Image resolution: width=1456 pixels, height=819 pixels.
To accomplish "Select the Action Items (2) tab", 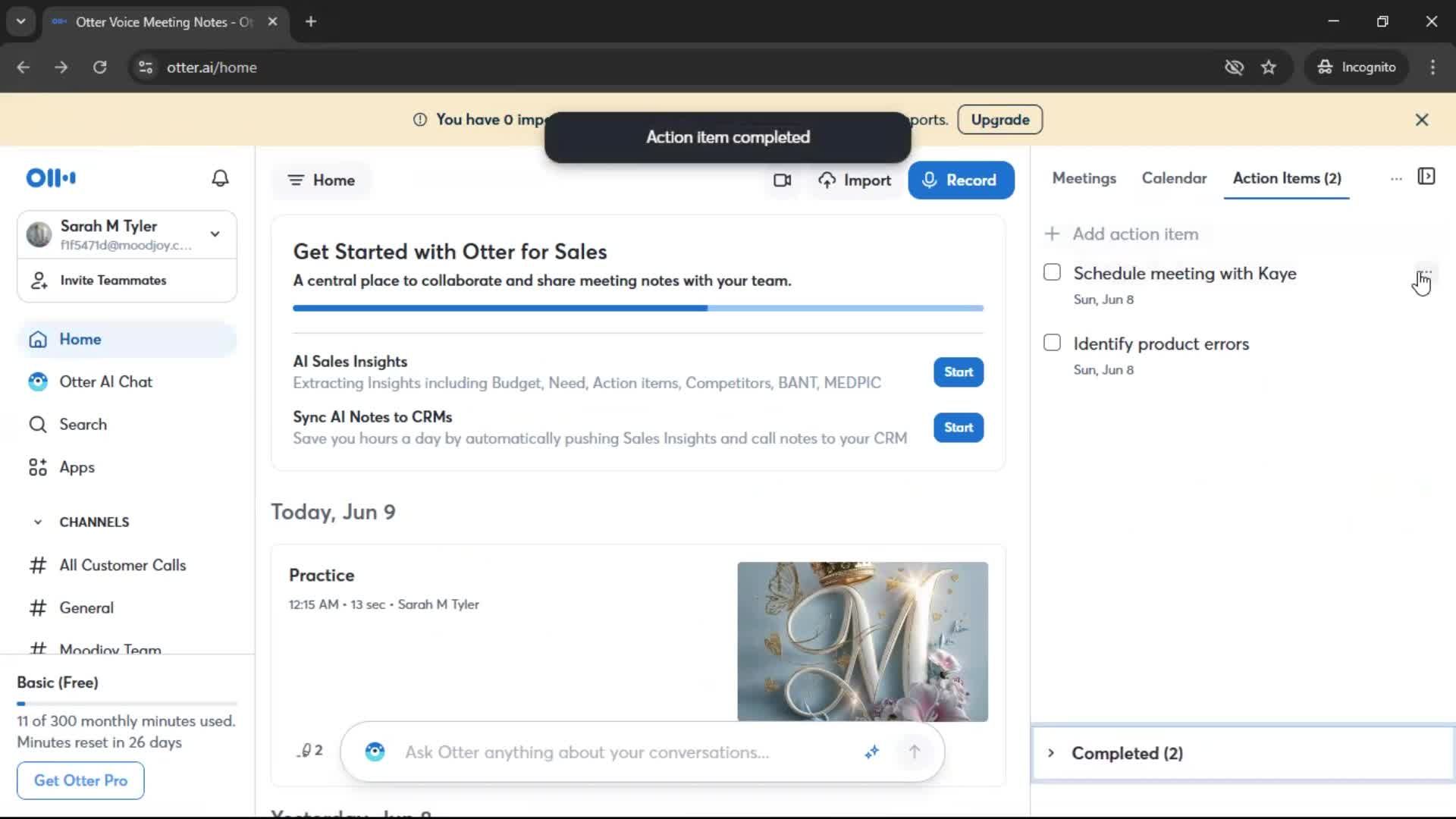I will click(1287, 178).
